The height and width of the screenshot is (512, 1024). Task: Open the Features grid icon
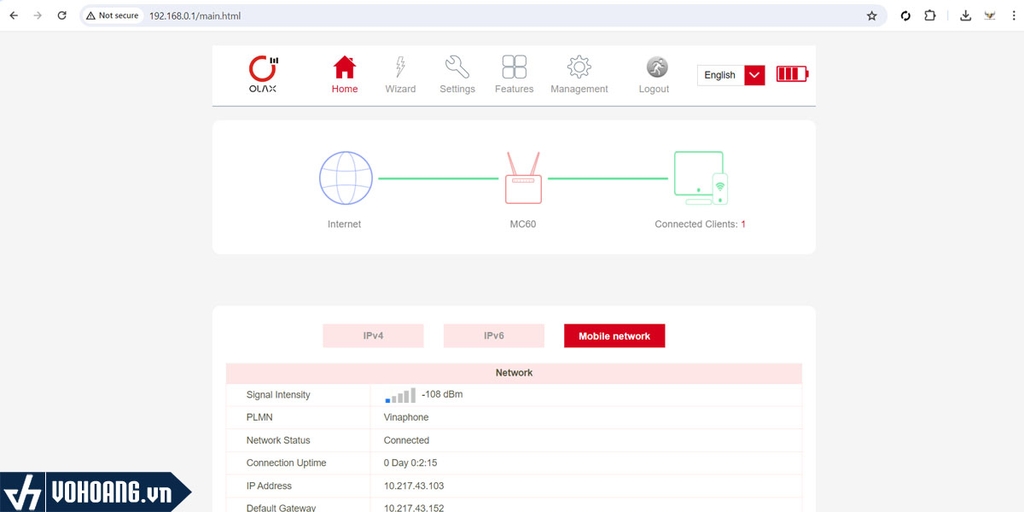pos(514,67)
